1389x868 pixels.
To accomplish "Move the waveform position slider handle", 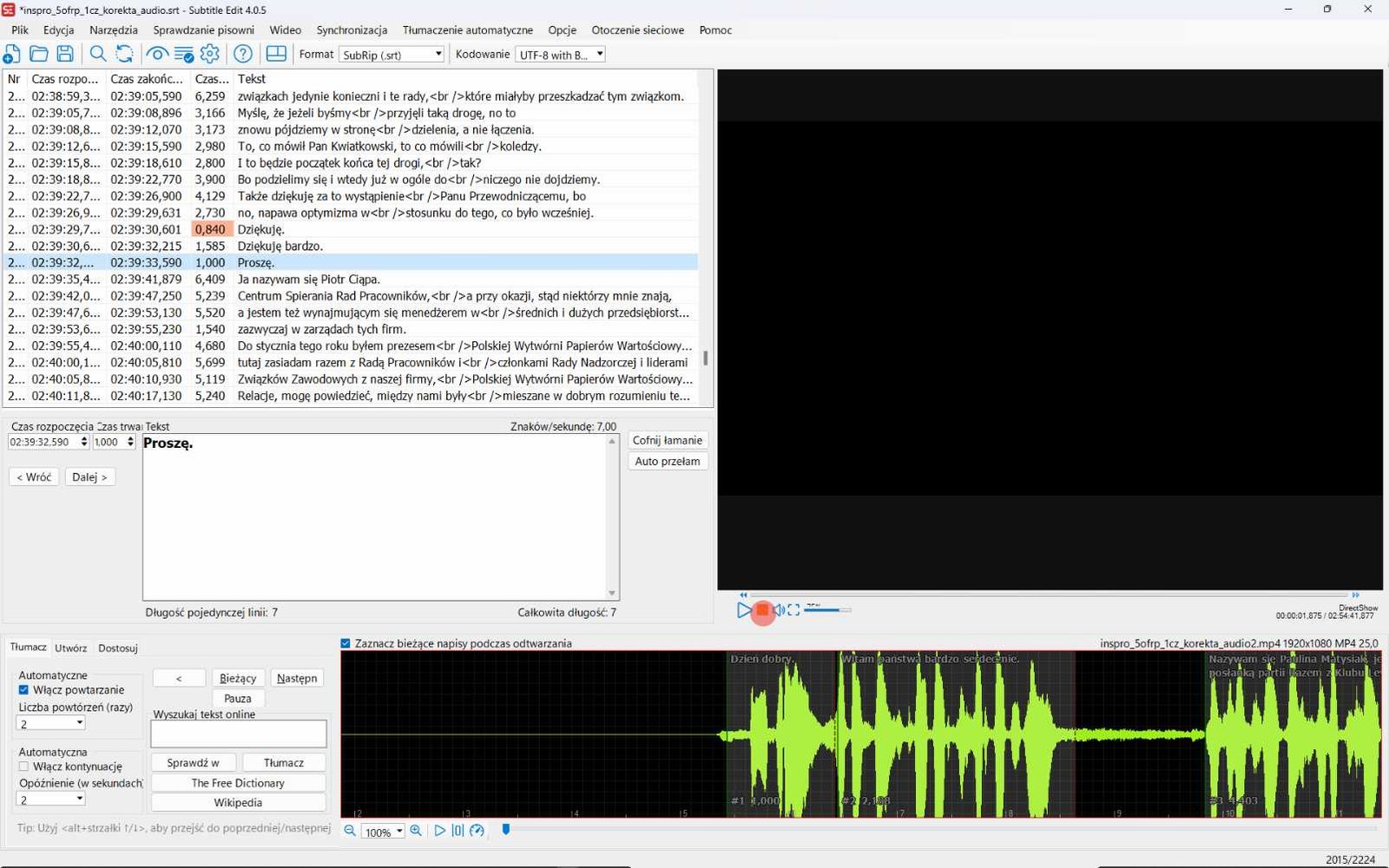I will (x=506, y=830).
